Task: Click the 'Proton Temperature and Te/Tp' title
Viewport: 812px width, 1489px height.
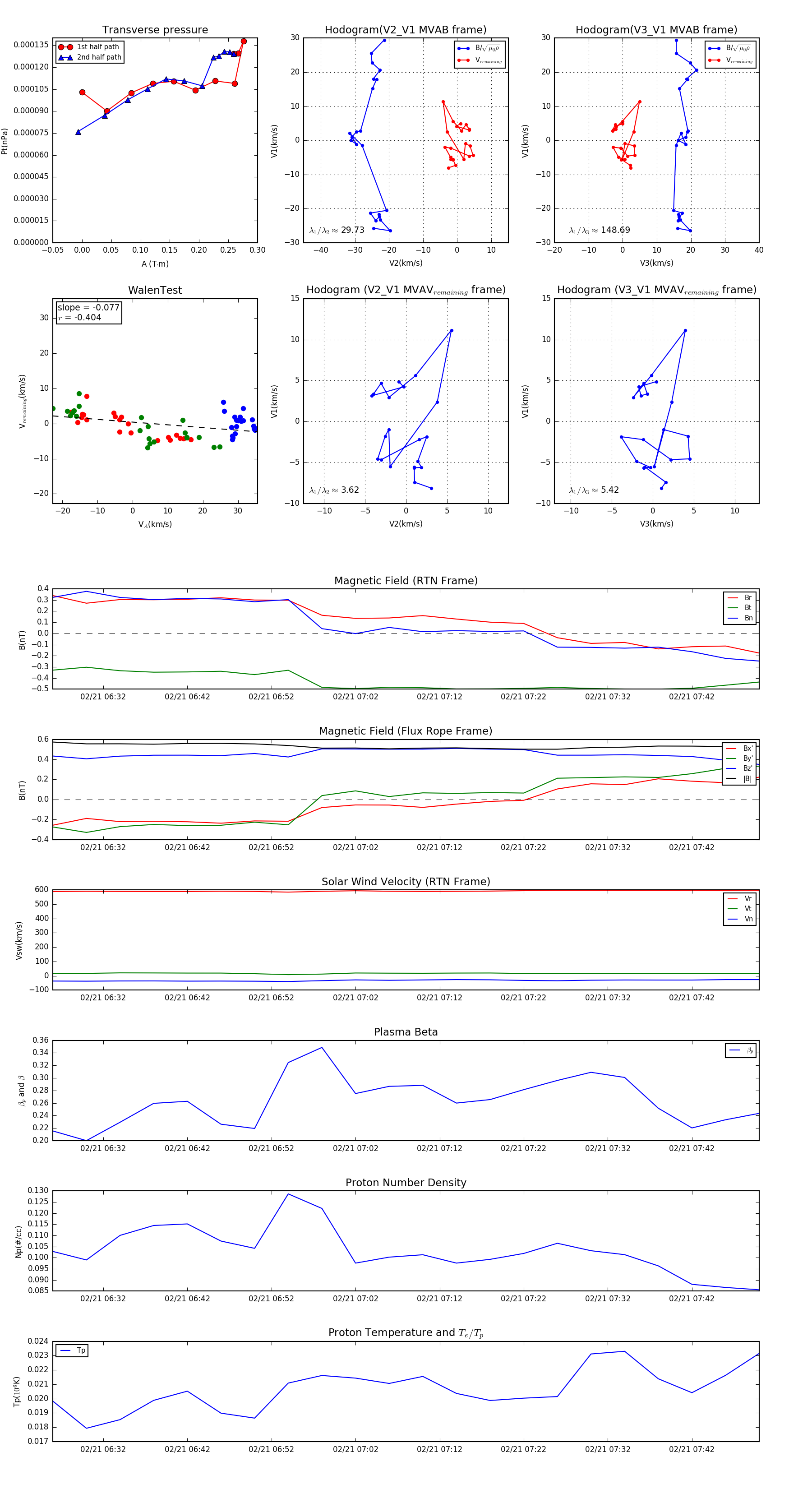Action: [x=406, y=1333]
